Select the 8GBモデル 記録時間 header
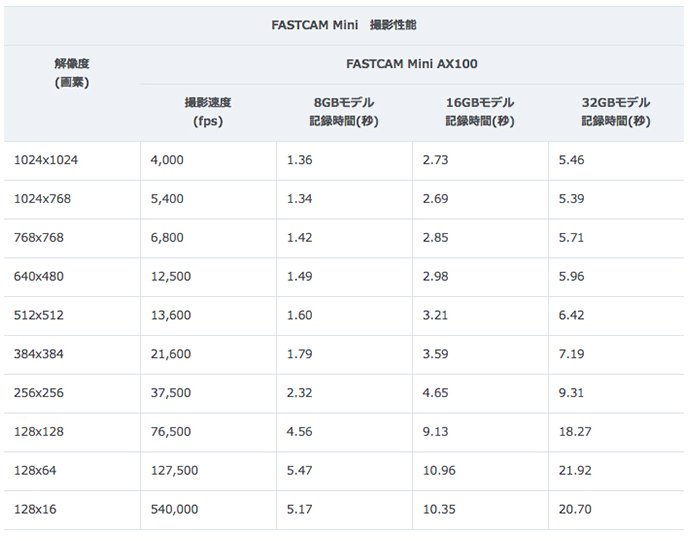The height and width of the screenshot is (541, 691). click(x=344, y=112)
